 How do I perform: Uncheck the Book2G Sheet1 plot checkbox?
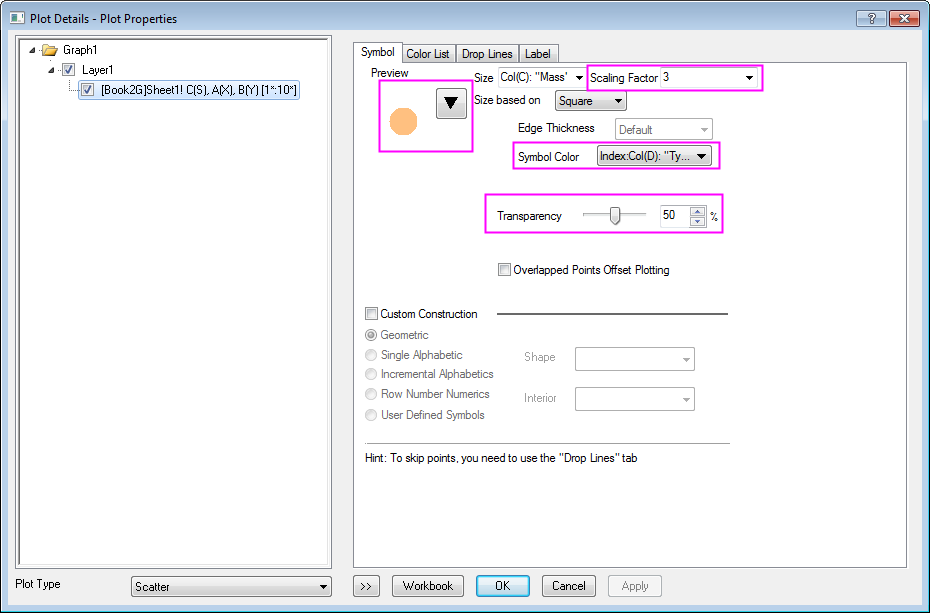pos(88,90)
